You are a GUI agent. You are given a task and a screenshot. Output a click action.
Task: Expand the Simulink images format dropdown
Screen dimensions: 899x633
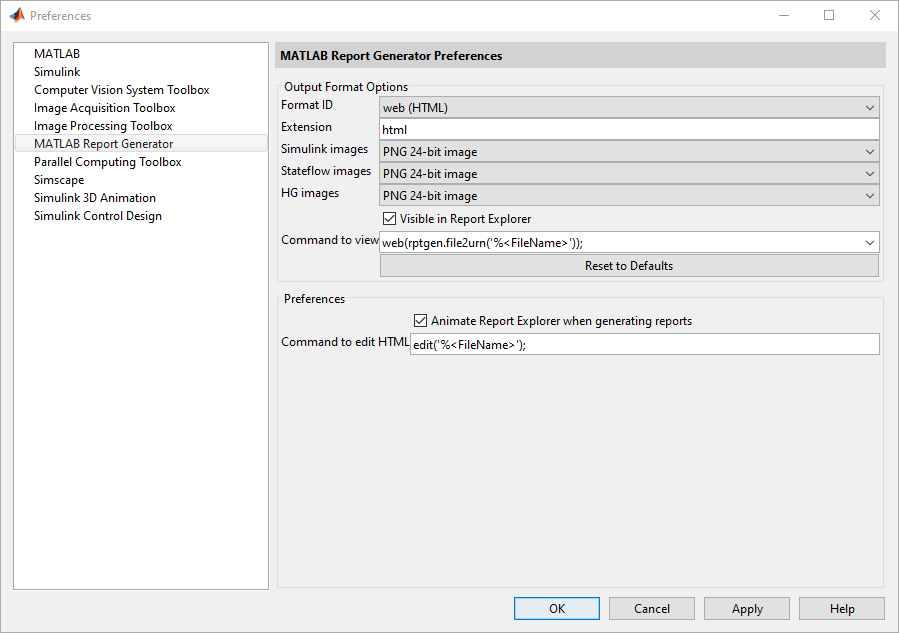coord(869,152)
